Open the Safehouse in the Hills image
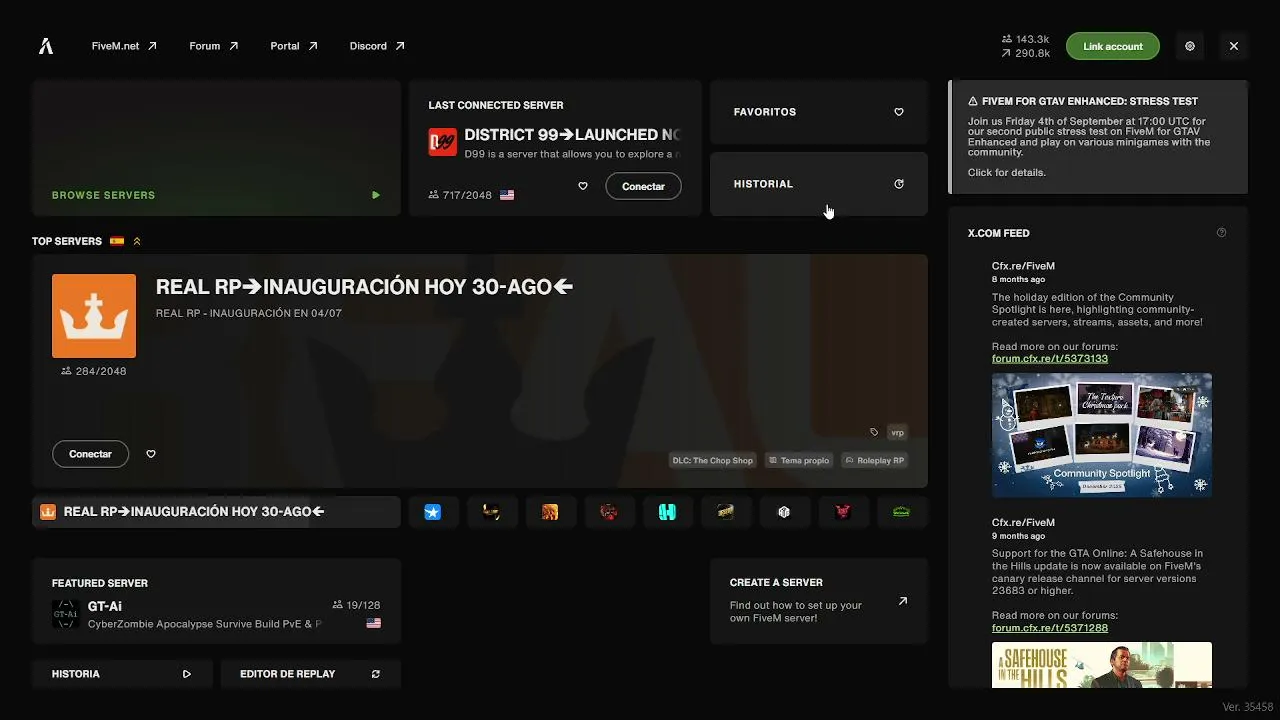This screenshot has height=720, width=1280. 1102,665
